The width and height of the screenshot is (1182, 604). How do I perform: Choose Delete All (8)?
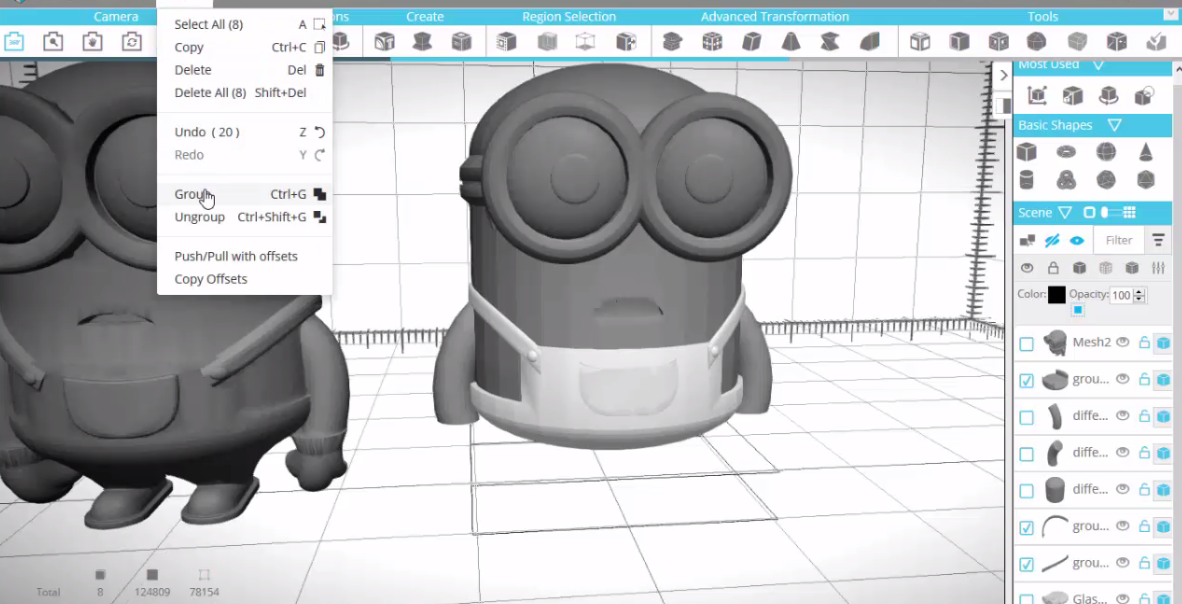pyautogui.click(x=244, y=93)
